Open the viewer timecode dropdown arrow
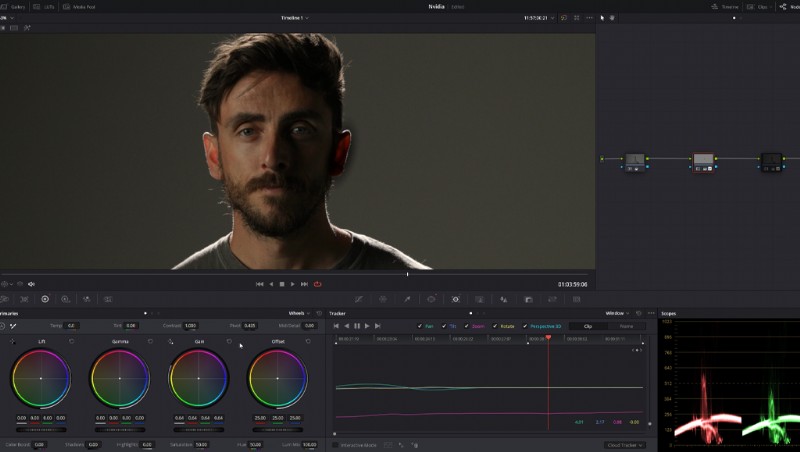800x452 pixels. pos(552,18)
